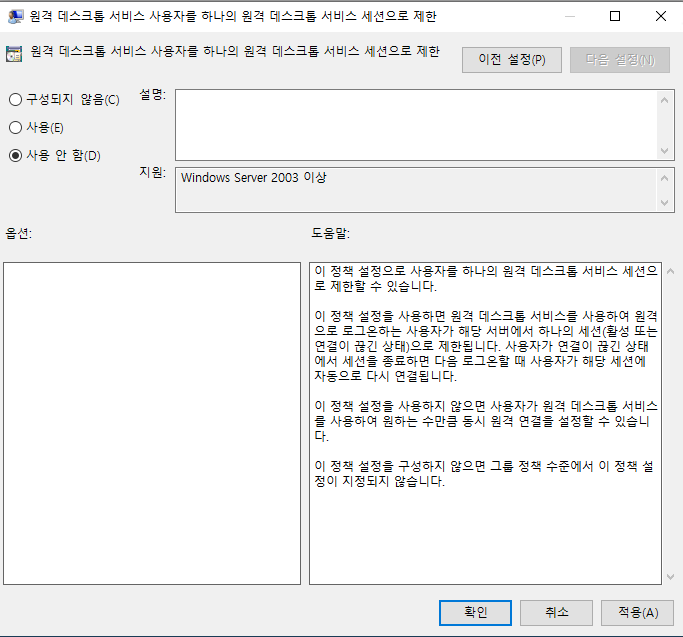Click the down arrow of 설명 box scrollbar
Image resolution: width=683 pixels, height=637 pixels.
pyautogui.click(x=666, y=151)
